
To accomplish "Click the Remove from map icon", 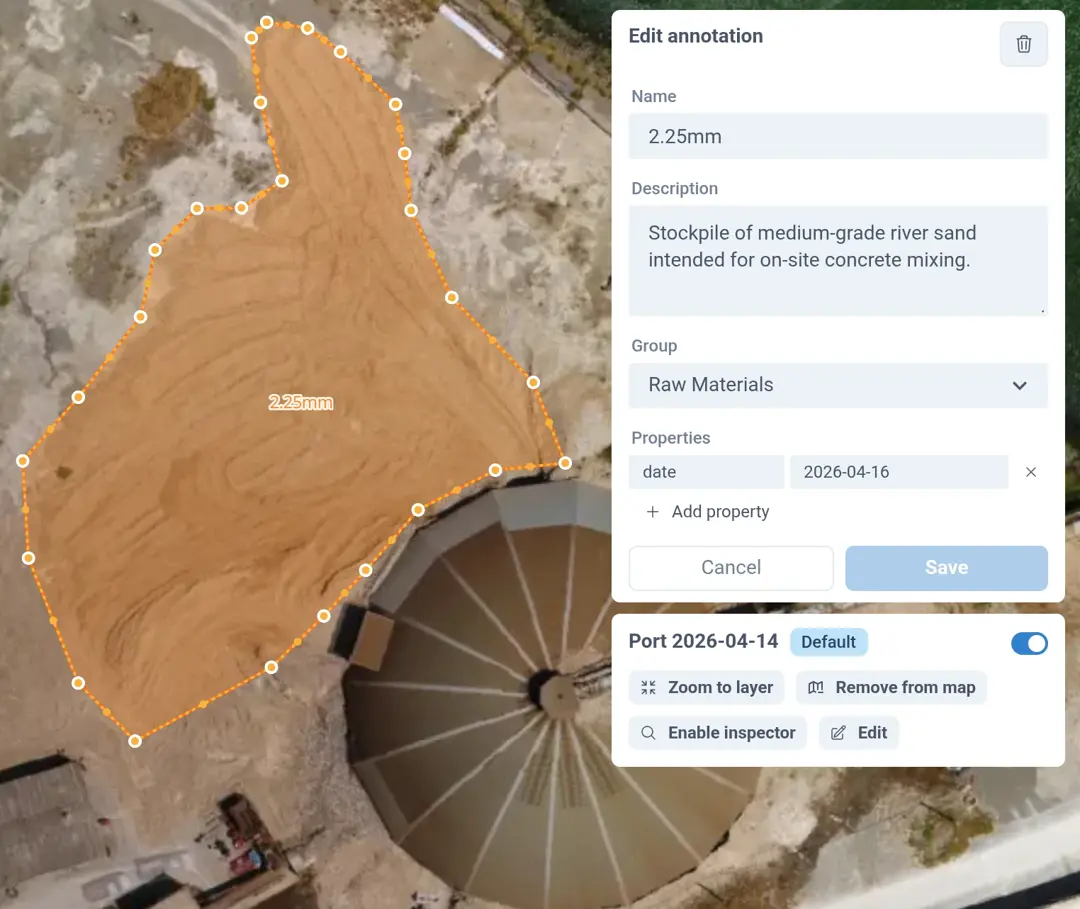I will tap(816, 688).
